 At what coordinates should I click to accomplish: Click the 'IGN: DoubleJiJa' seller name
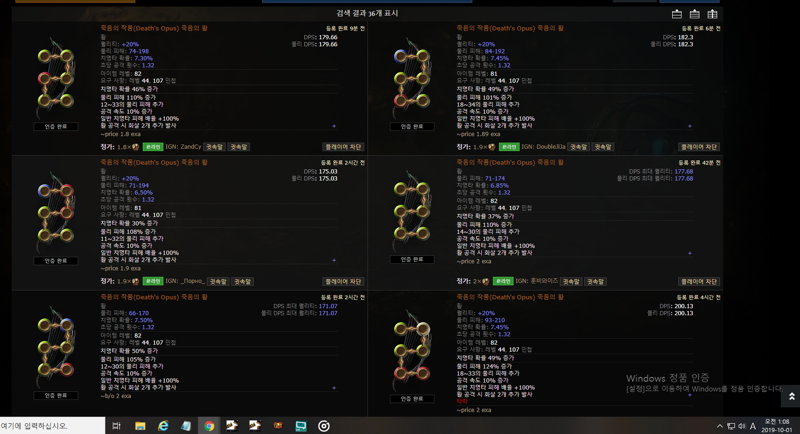[x=543, y=147]
